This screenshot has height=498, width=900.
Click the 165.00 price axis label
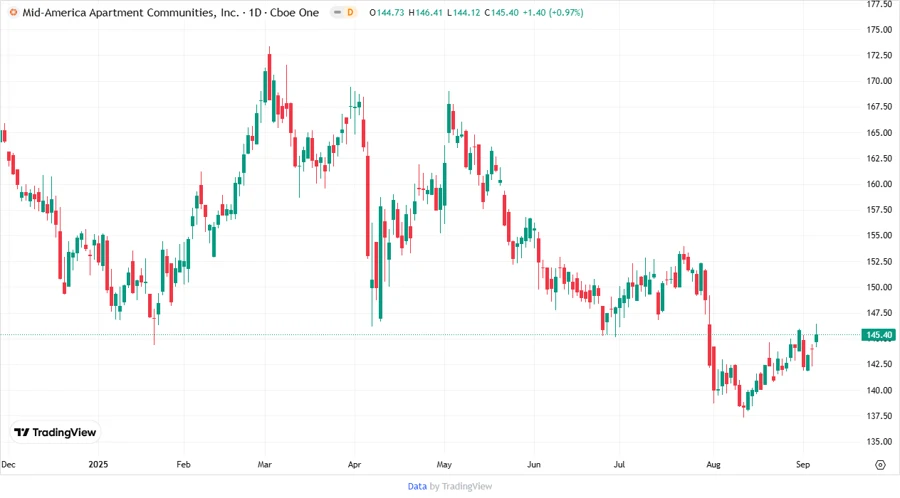(879, 133)
